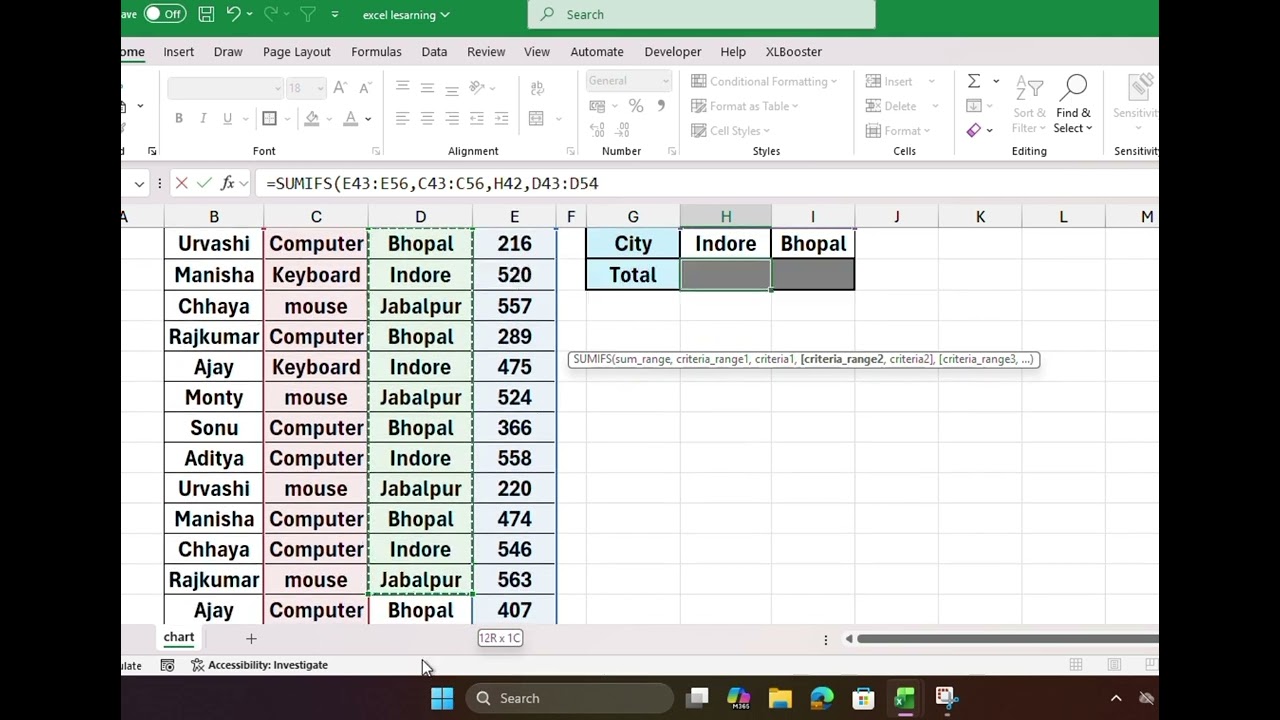Click the formula bar input text
The image size is (1280, 720).
coord(432,183)
